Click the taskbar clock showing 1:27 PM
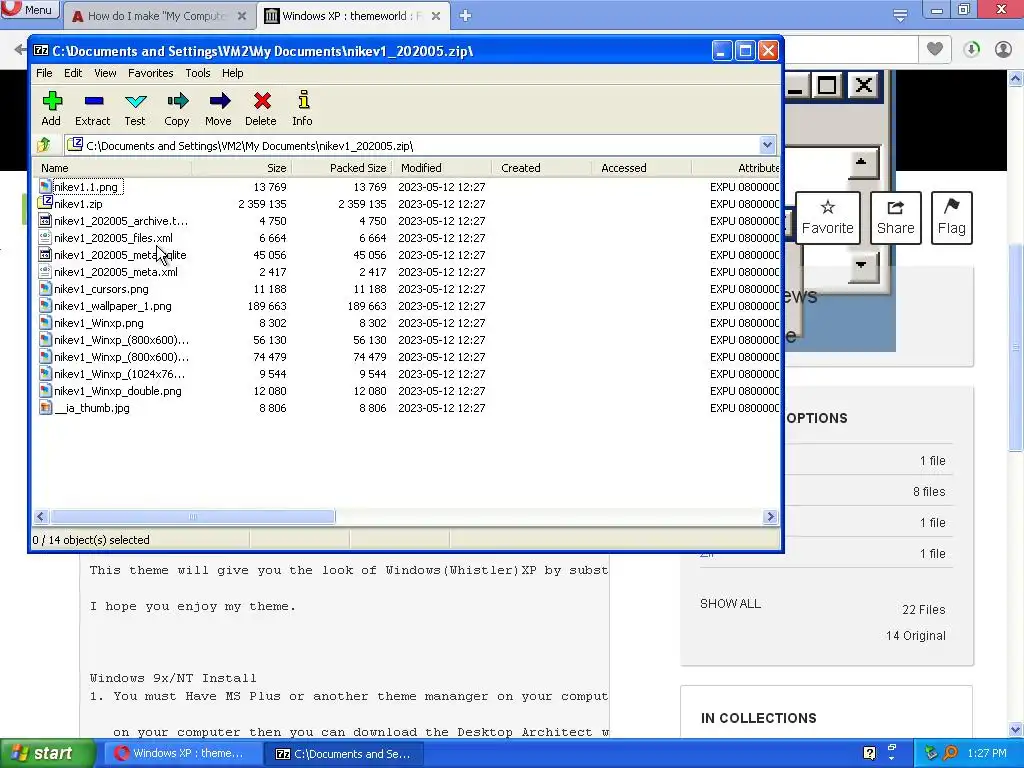Screen dimensions: 1024x768 (x=987, y=753)
